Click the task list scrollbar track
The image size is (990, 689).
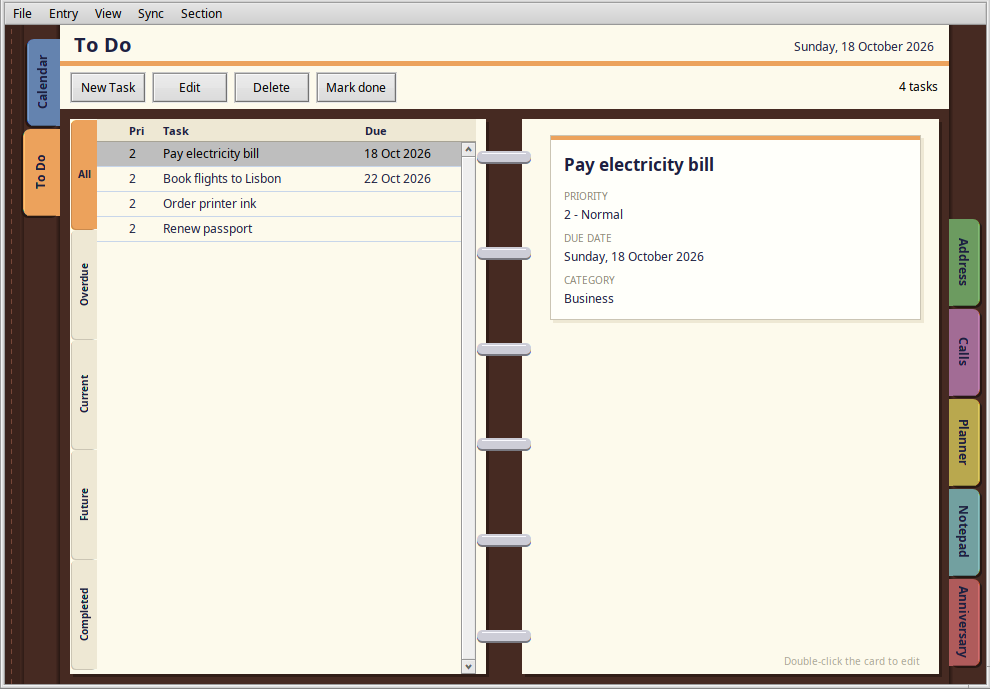(x=468, y=408)
